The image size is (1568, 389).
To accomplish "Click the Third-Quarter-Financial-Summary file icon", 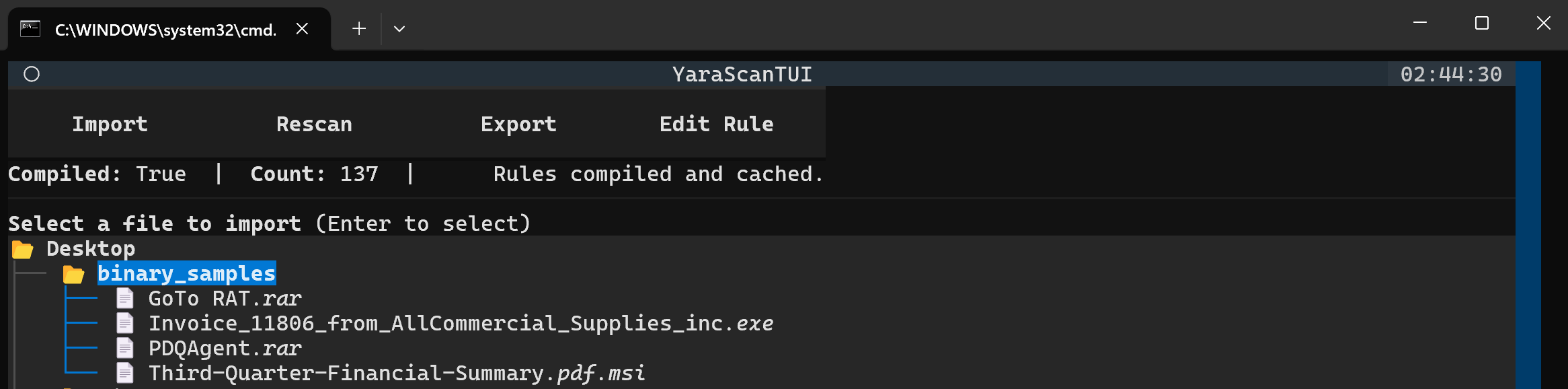I will click(125, 373).
